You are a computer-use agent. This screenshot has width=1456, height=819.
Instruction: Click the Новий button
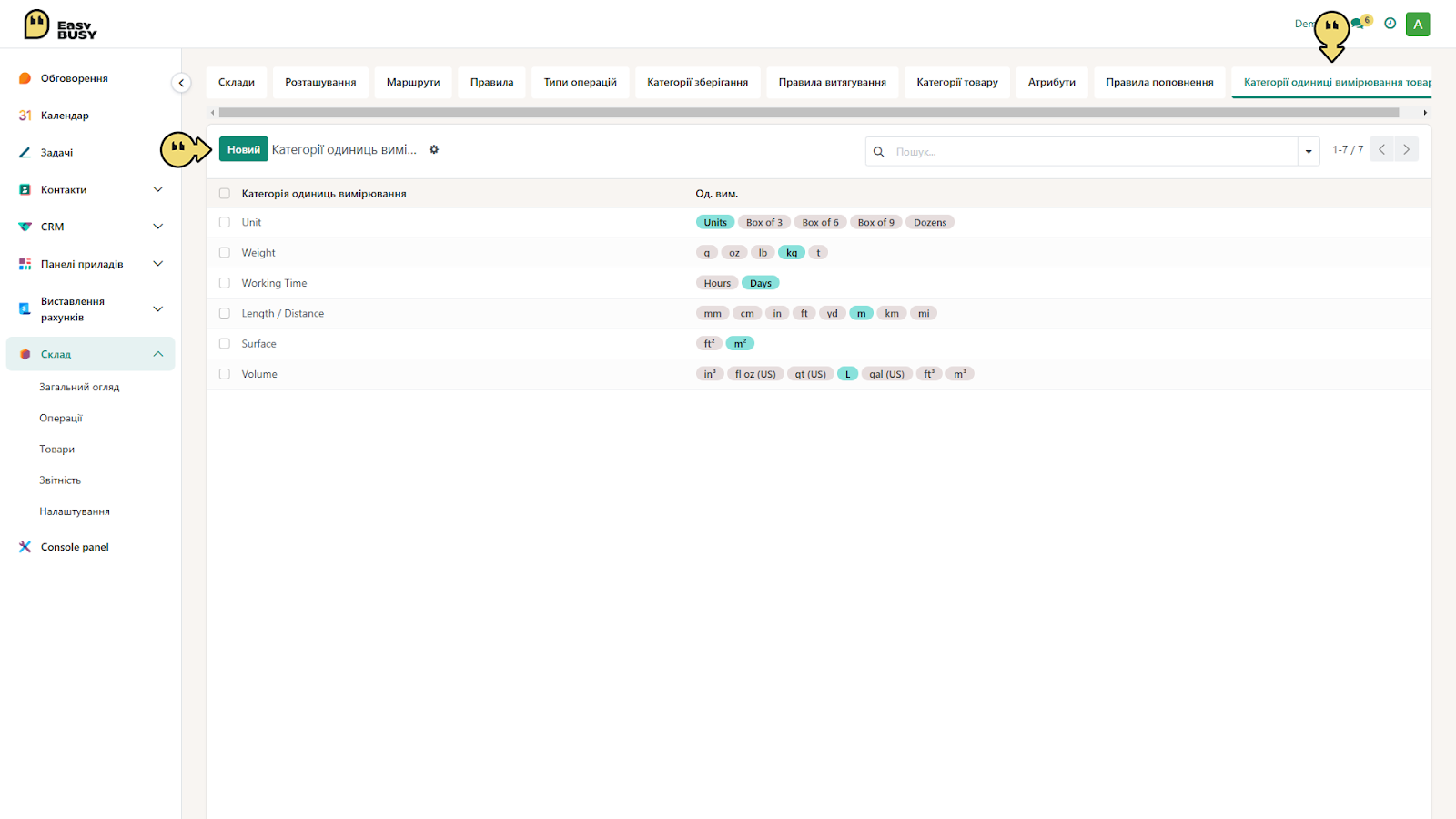[244, 150]
